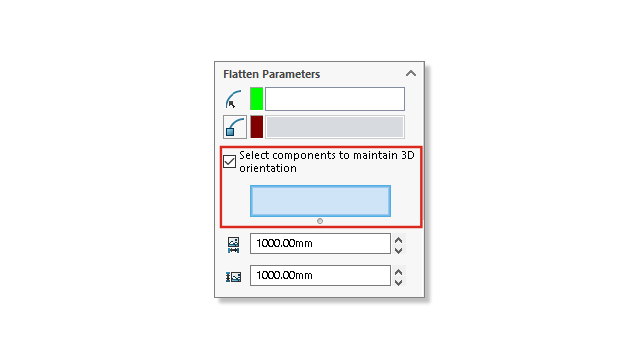Collapse the Flatten Parameters section
Viewport: 640px width, 360px height.
point(411,73)
